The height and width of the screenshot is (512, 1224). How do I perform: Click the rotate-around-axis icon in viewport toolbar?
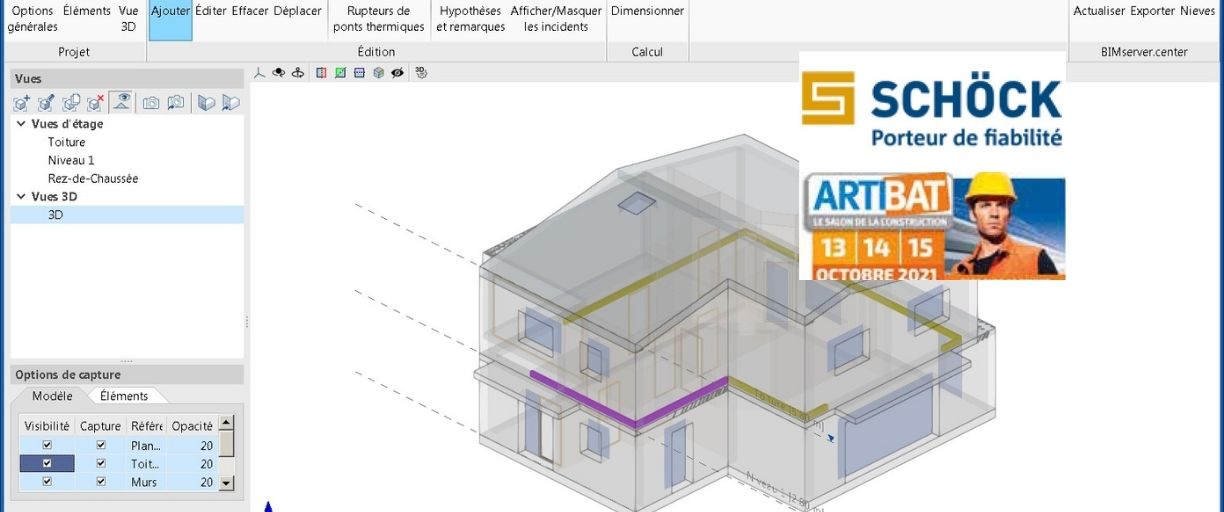[x=298, y=73]
